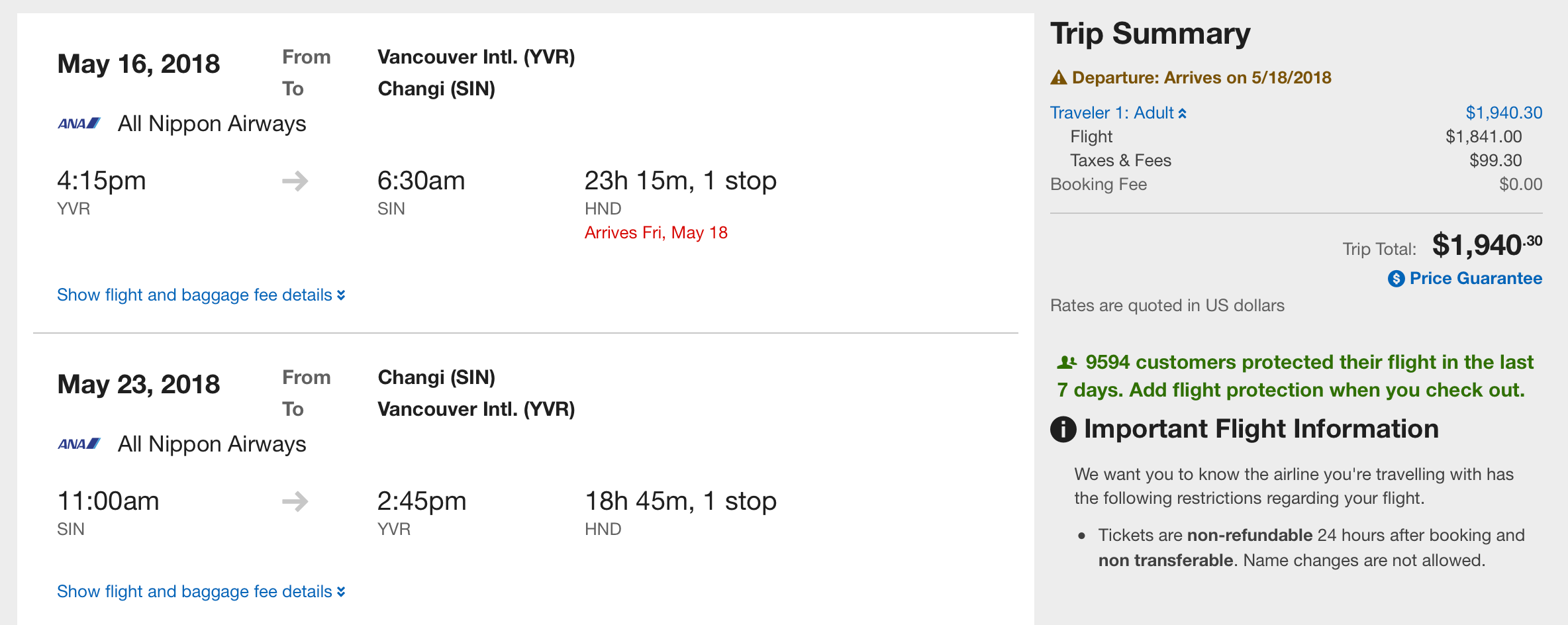1568x625 pixels.
Task: Collapse the Traveler 1: Adult price breakdown
Action: 1118,113
